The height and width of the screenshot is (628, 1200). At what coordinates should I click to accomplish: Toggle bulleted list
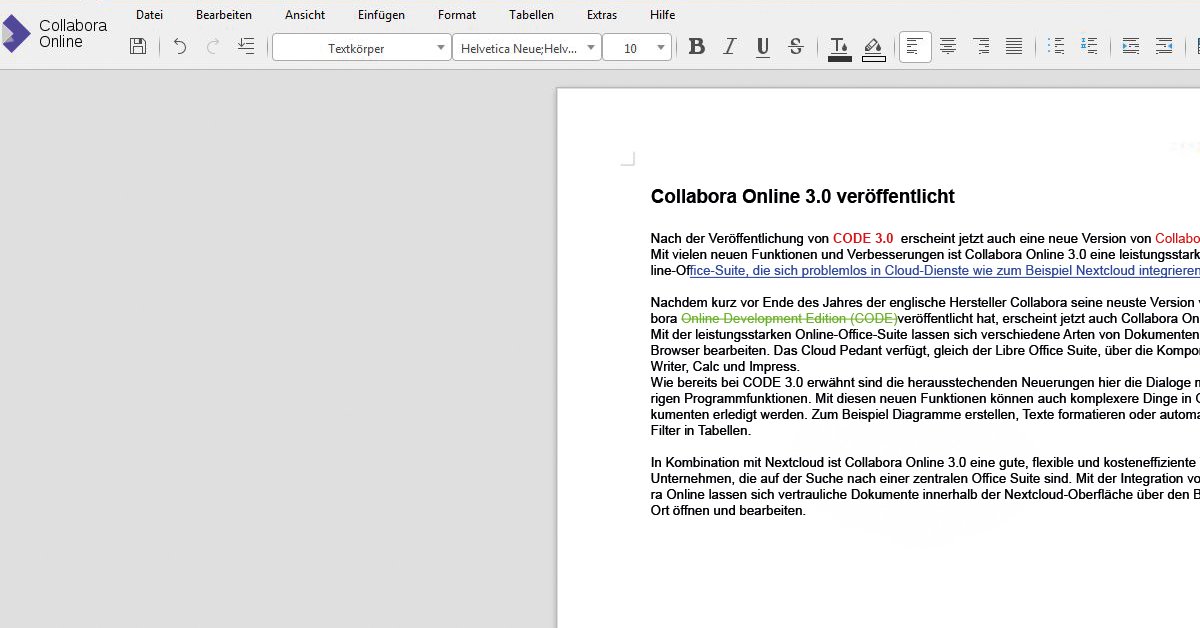(1056, 47)
